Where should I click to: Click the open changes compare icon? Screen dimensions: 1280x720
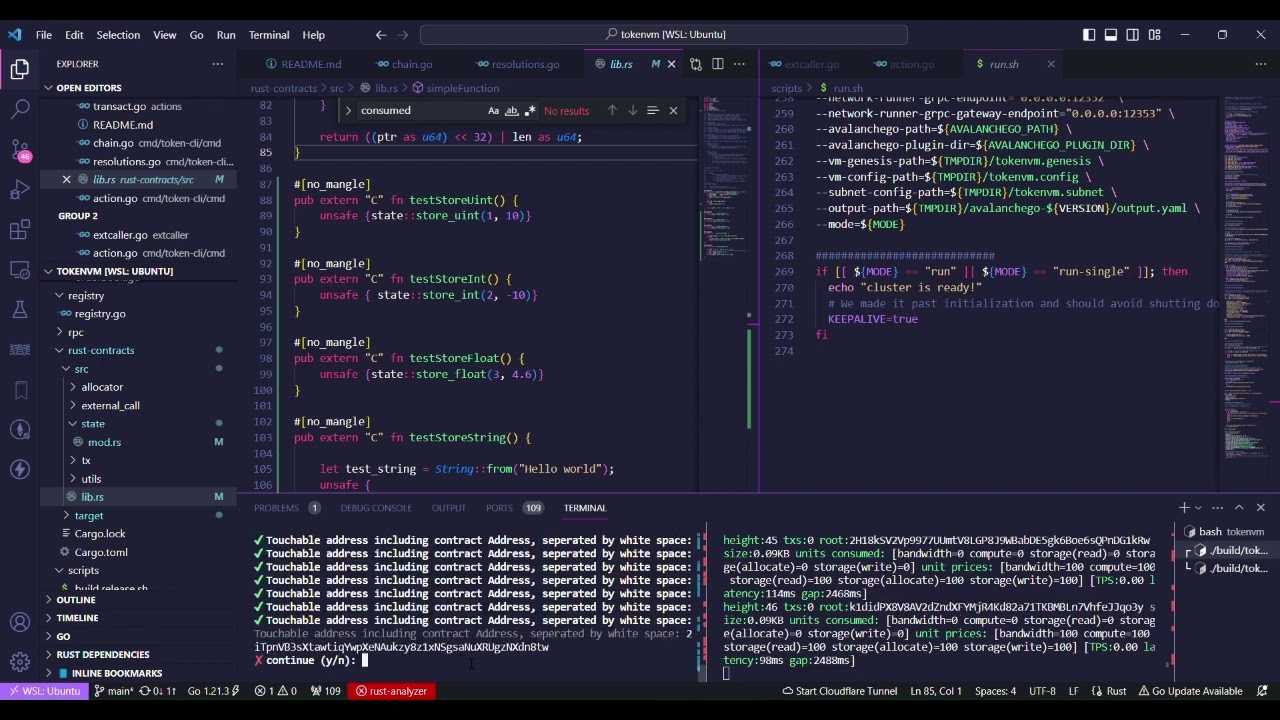tap(696, 64)
